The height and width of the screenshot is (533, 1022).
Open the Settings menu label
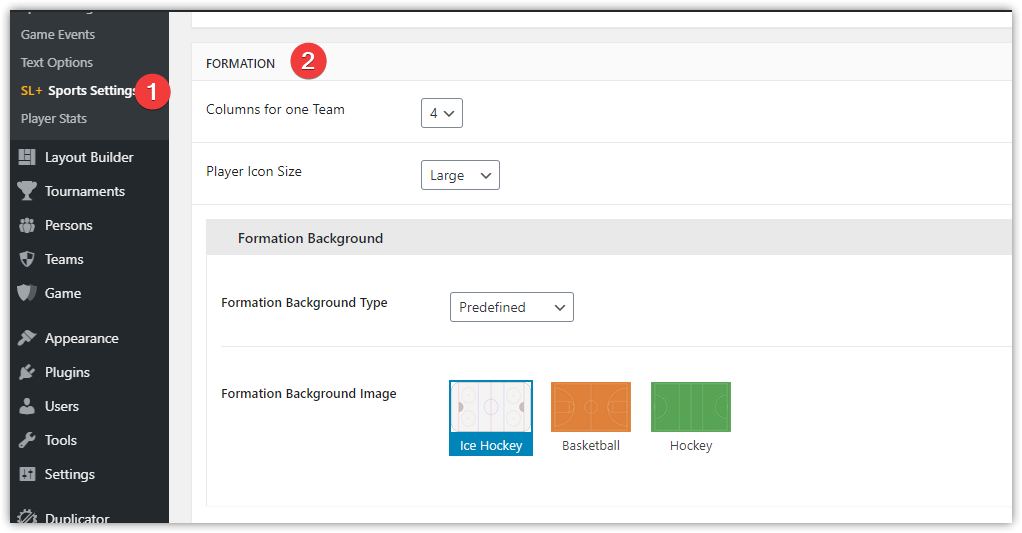(x=69, y=474)
